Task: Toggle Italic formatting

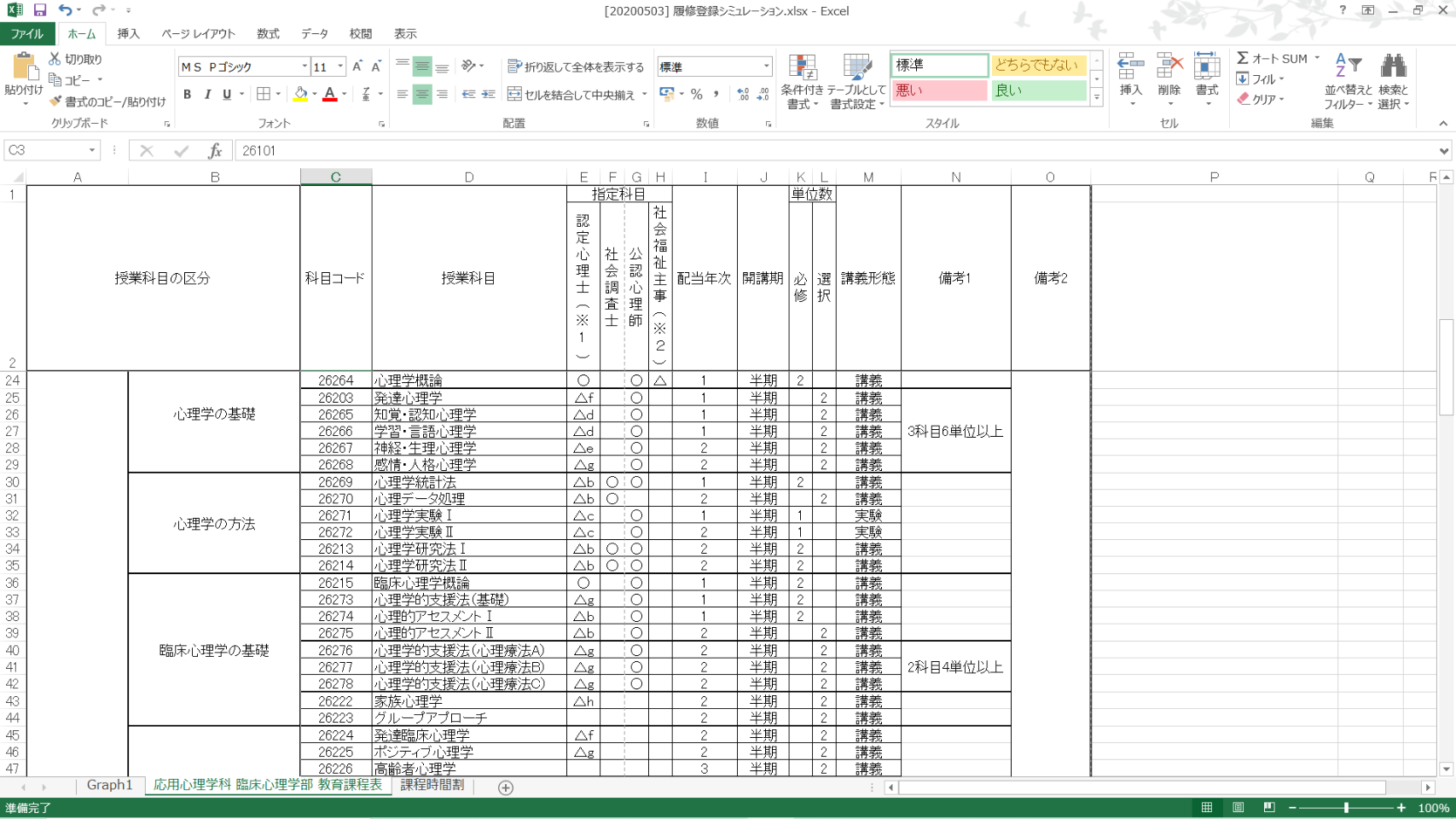Action: click(x=207, y=95)
